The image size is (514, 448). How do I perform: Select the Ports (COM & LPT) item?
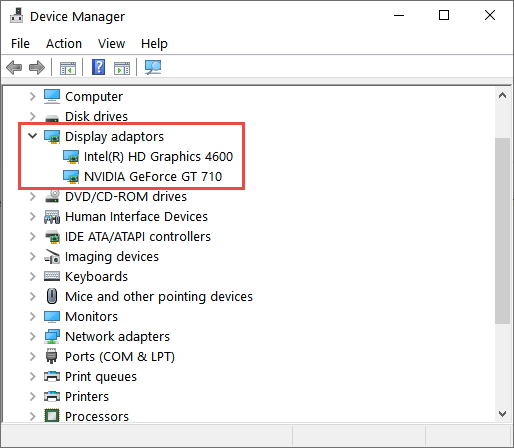click(x=120, y=356)
